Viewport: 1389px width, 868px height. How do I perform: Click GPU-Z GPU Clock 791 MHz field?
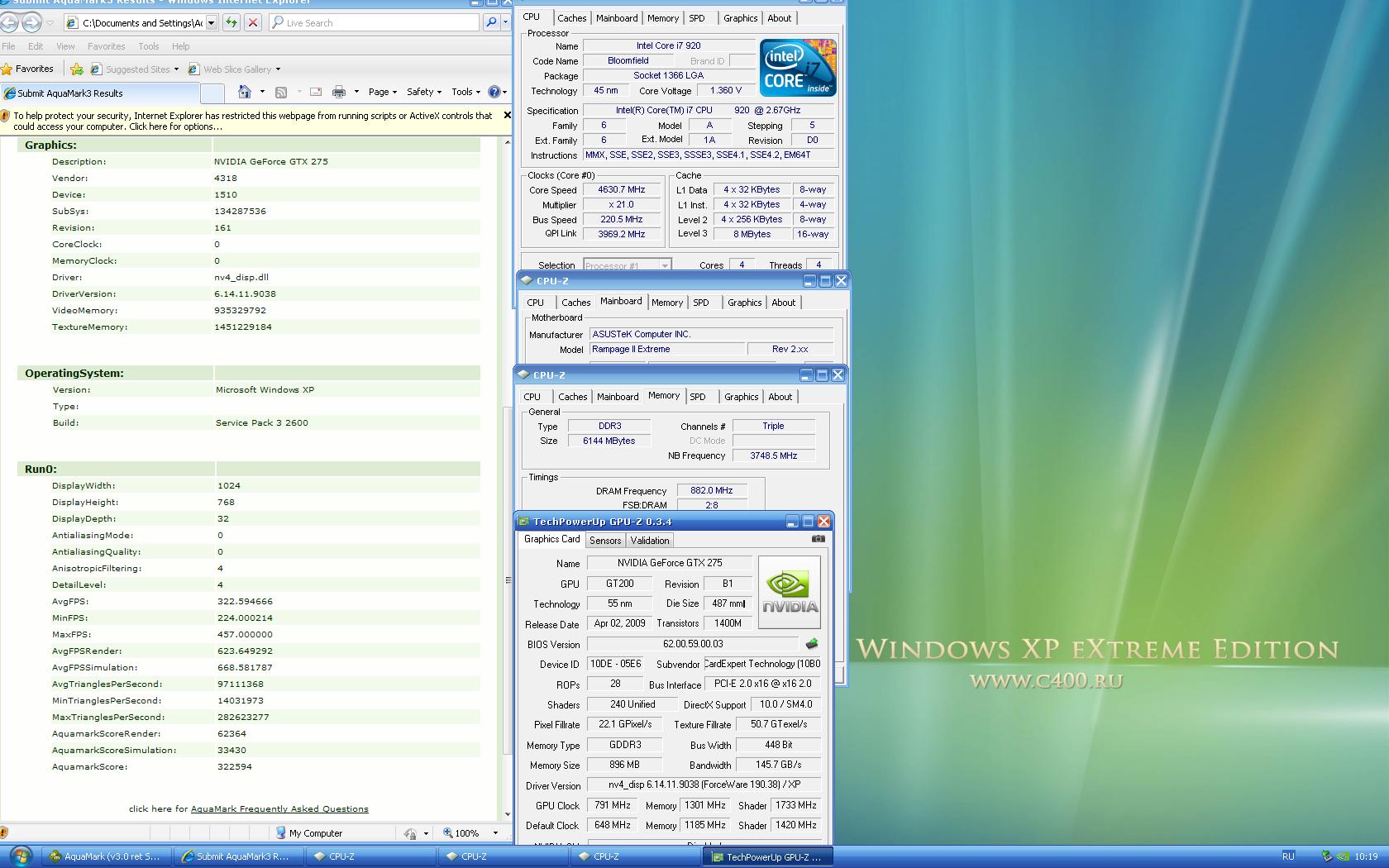click(612, 805)
